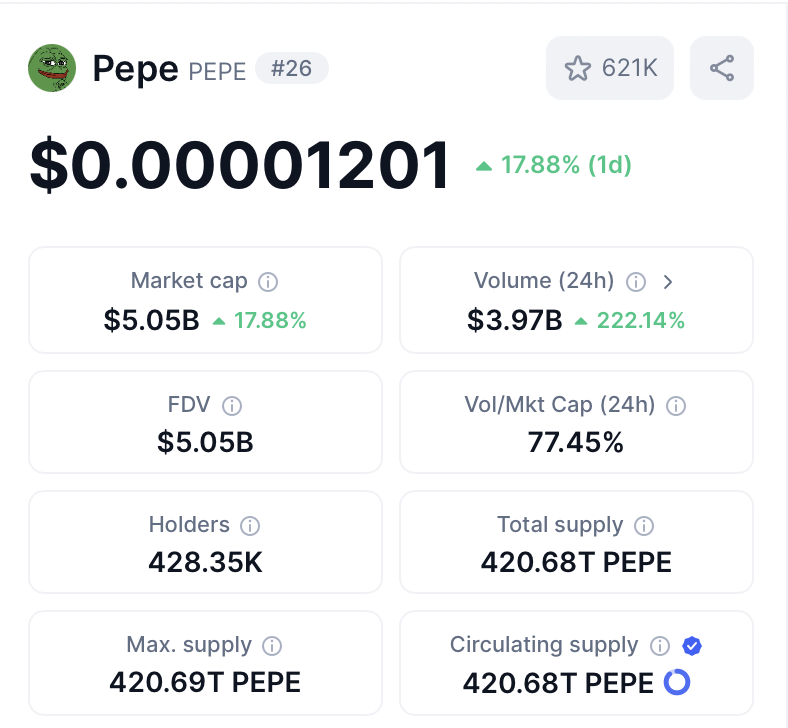This screenshot has width=788, height=728.
Task: Click the 17.88% (1d) price change
Action: point(553,165)
